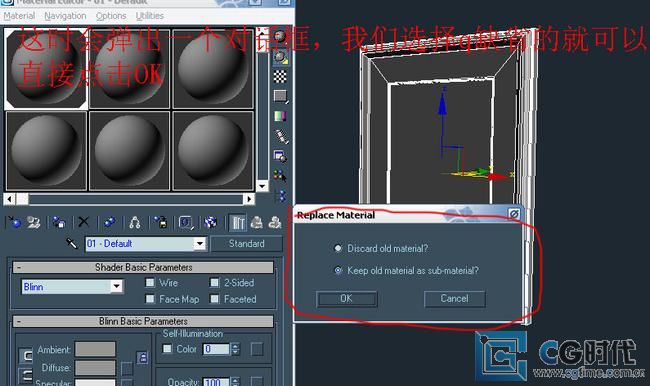This screenshot has width=650, height=386.
Task: Click the Make Unique icon
Action: coord(135,223)
